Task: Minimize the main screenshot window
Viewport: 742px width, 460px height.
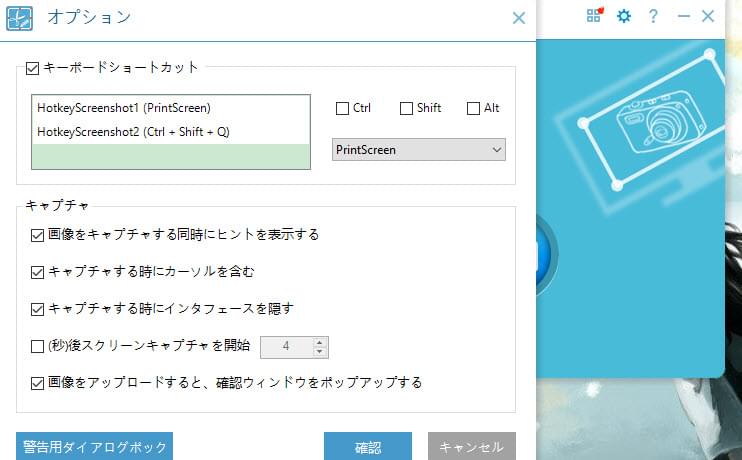Action: pos(683,16)
